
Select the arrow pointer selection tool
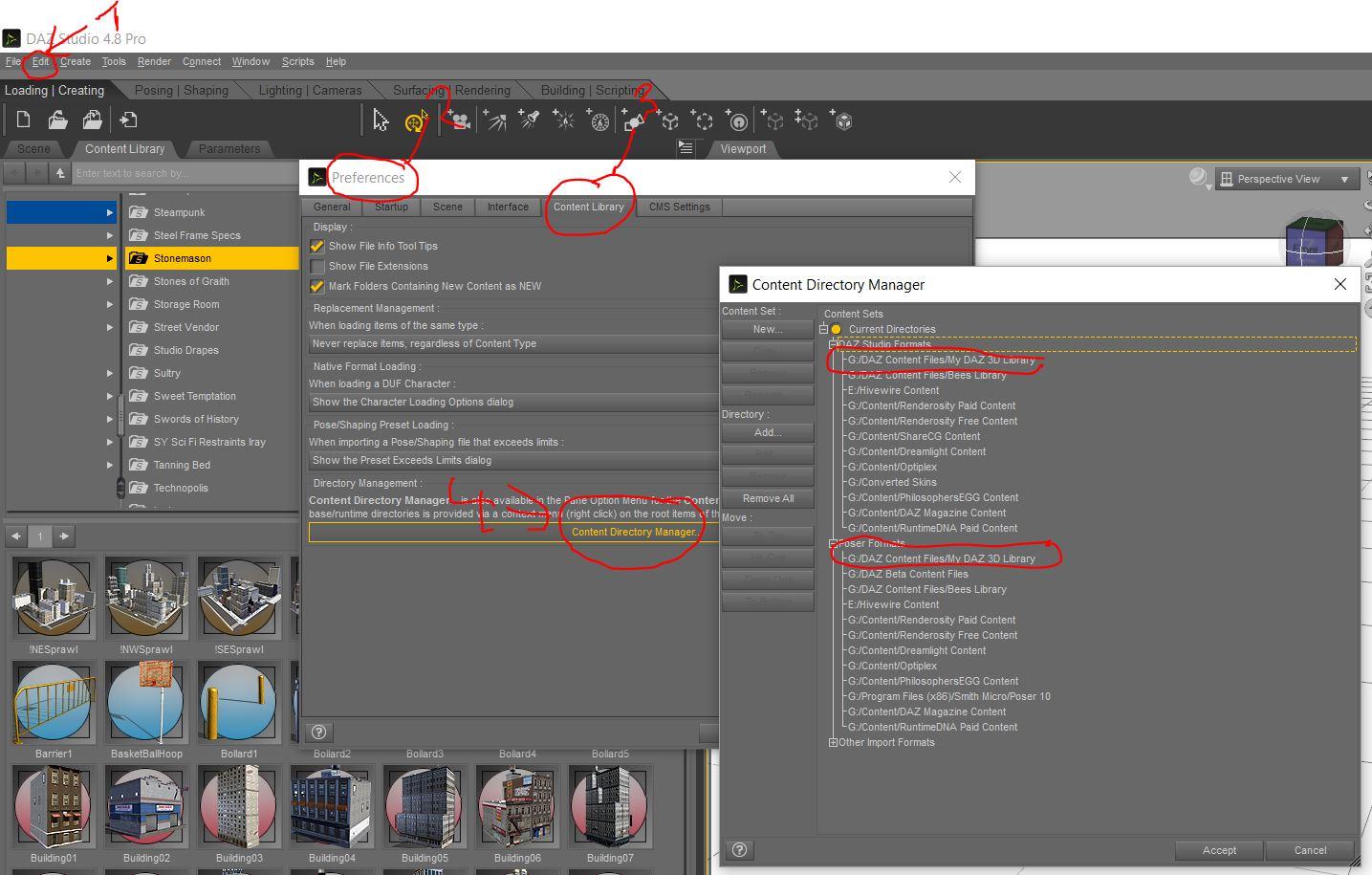click(x=381, y=120)
